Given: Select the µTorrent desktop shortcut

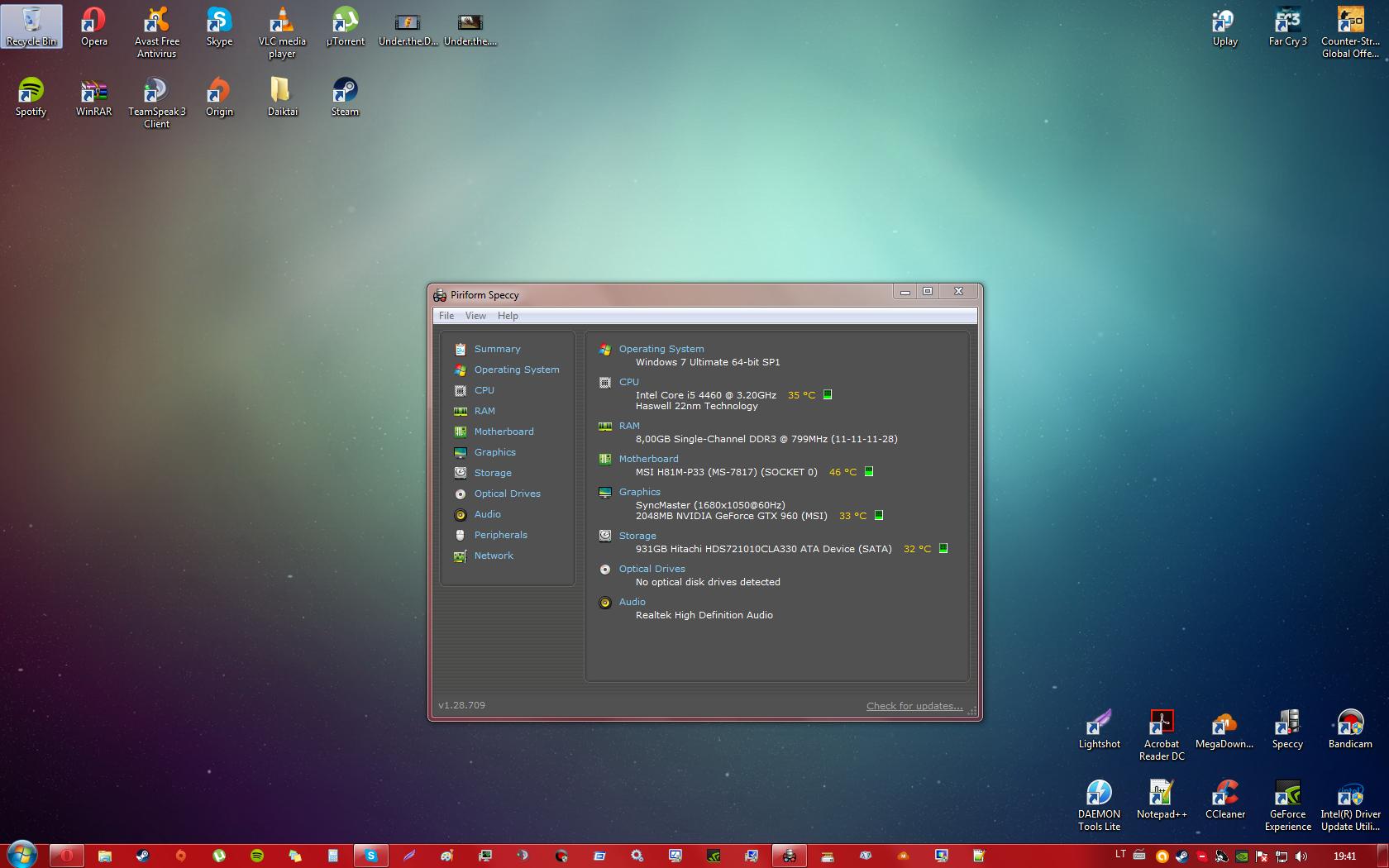Looking at the screenshot, I should click(x=346, y=26).
